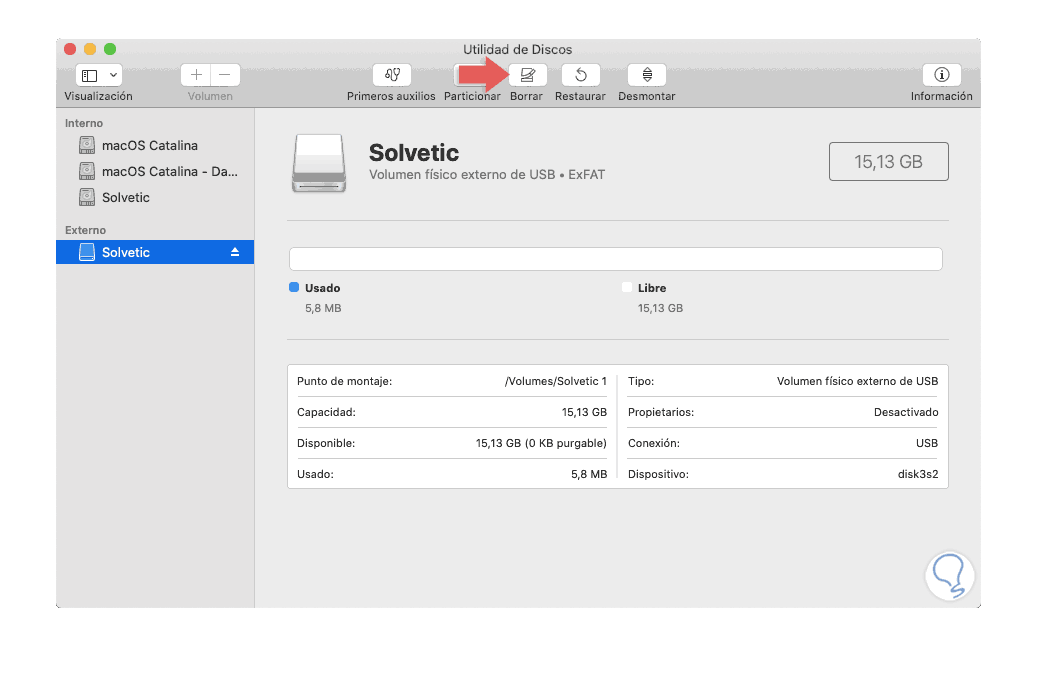The image size is (1037, 682).
Task: Add a volume with the plus button
Action: pyautogui.click(x=196, y=75)
